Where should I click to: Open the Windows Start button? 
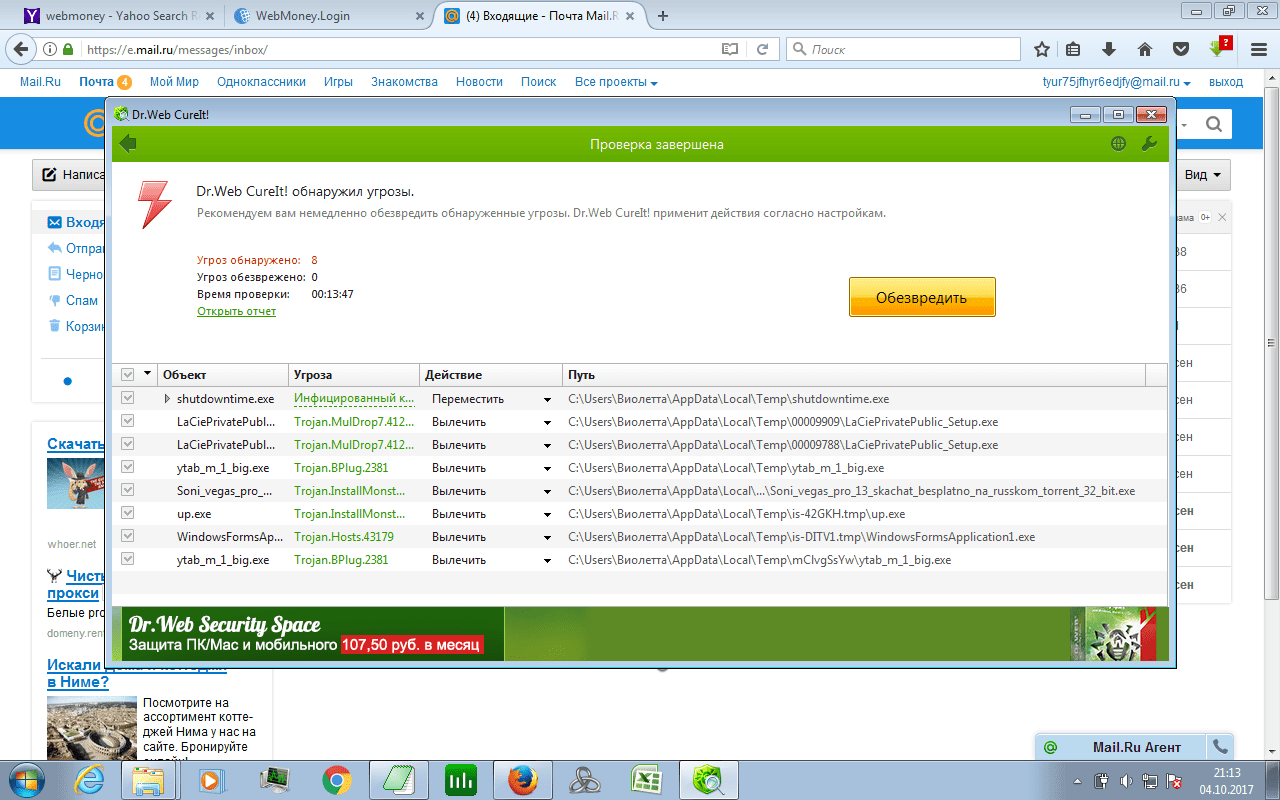click(x=25, y=779)
